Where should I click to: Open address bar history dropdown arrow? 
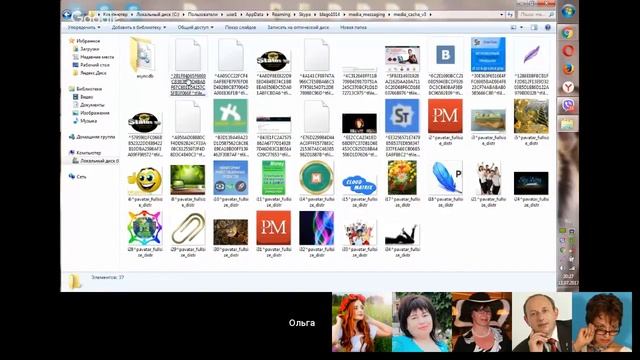[501, 14]
